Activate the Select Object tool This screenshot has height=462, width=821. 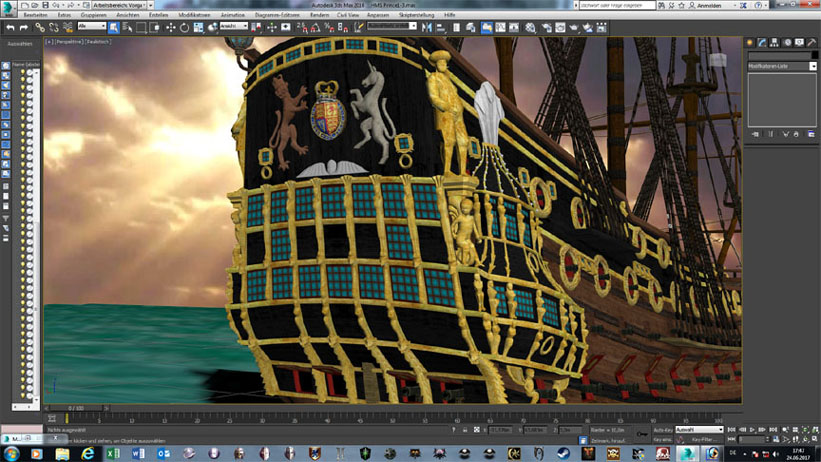click(x=114, y=27)
